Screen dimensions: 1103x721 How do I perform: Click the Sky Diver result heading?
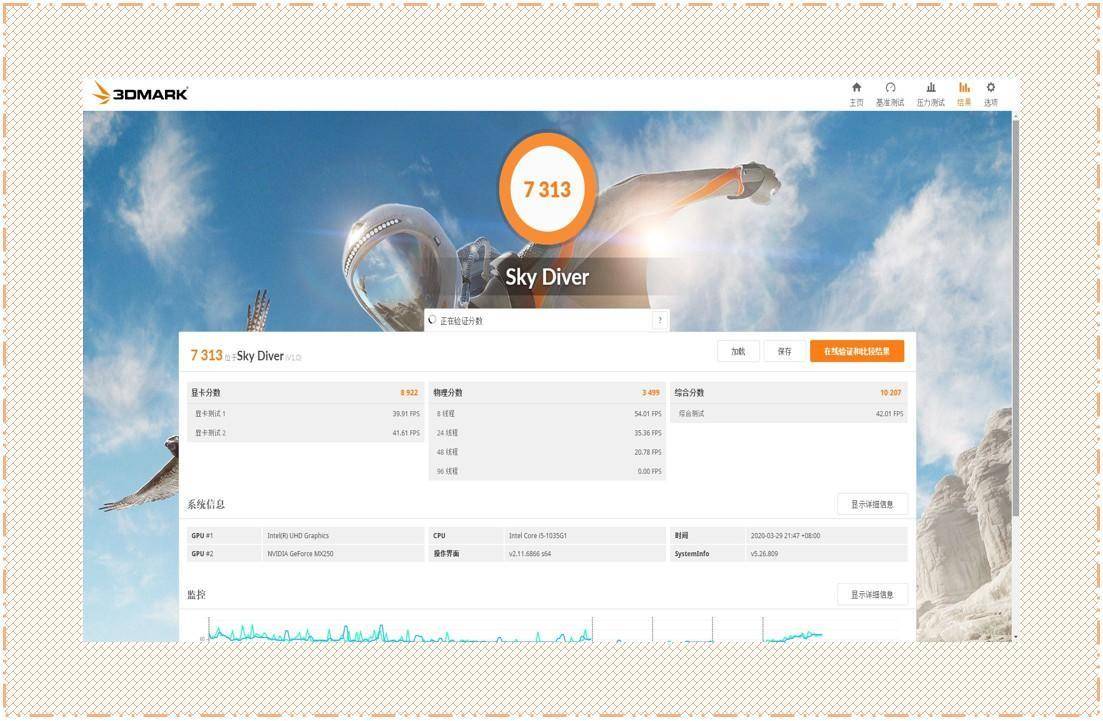click(260, 356)
